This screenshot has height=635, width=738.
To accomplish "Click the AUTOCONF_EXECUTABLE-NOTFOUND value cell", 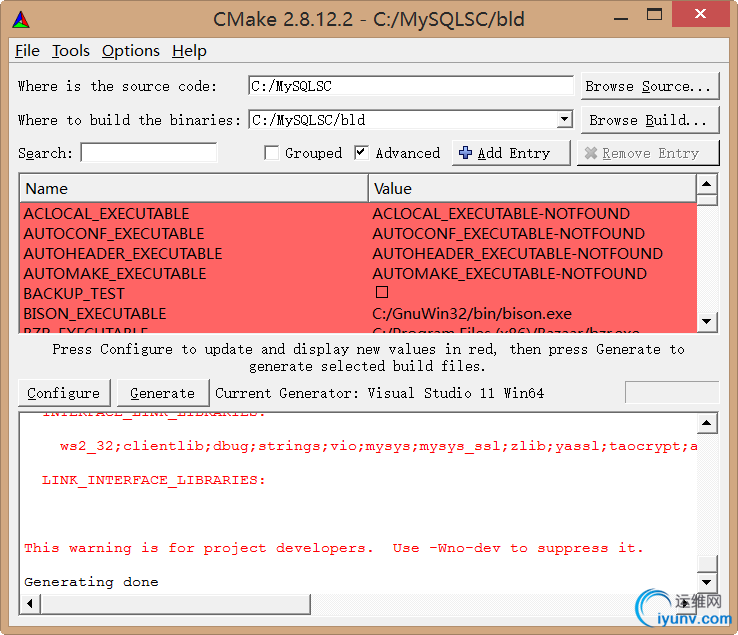I will pyautogui.click(x=508, y=233).
